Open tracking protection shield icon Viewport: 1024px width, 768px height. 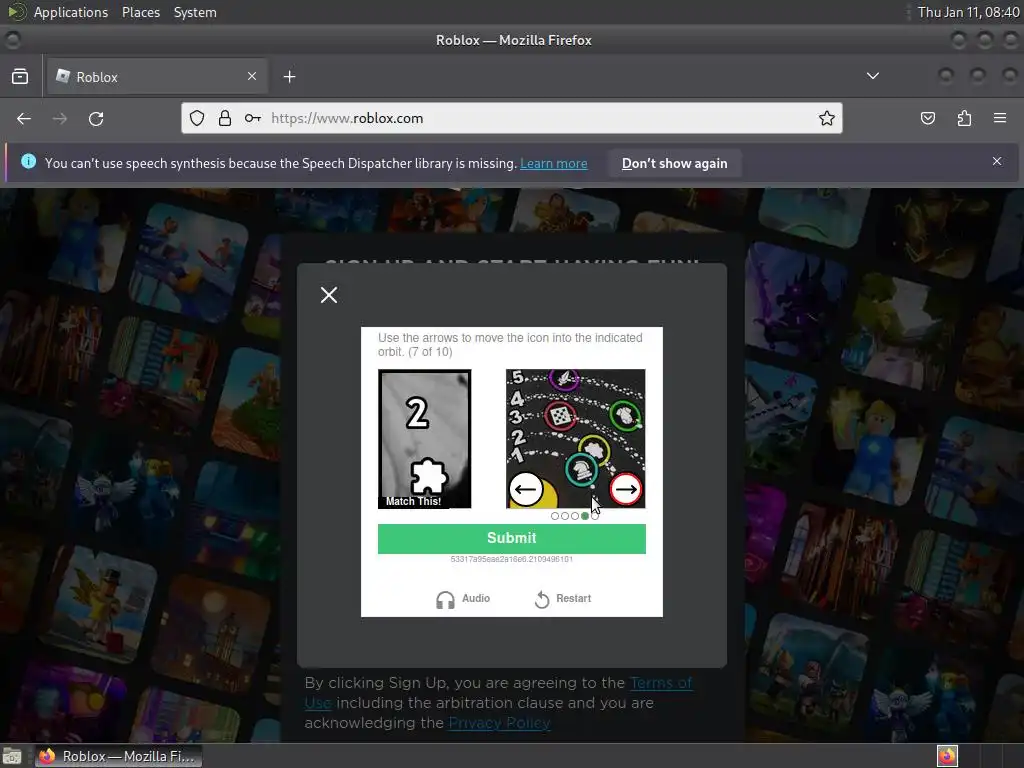[197, 118]
